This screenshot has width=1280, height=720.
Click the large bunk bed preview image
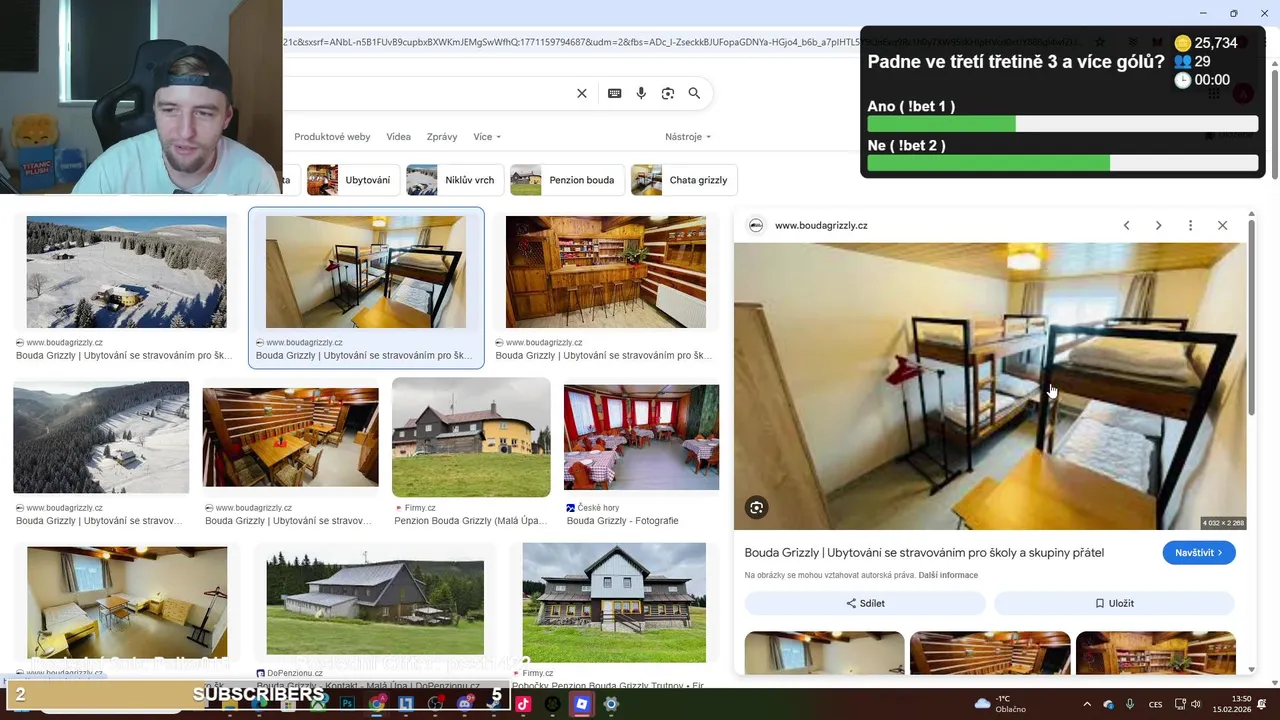pos(990,386)
